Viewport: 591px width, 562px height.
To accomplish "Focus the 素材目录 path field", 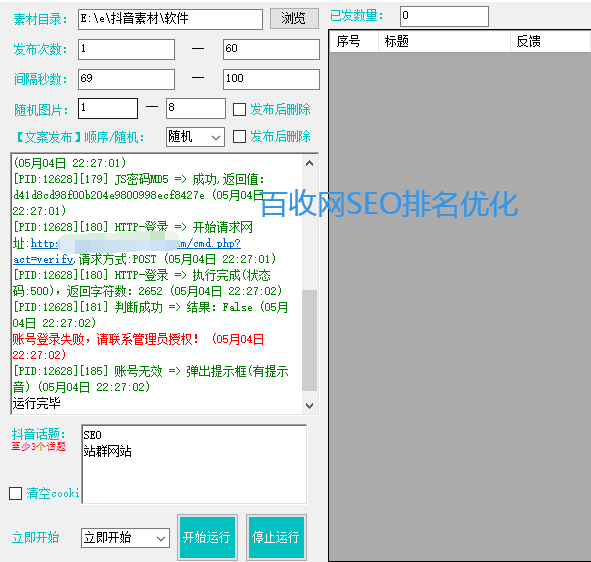I will 170,19.
